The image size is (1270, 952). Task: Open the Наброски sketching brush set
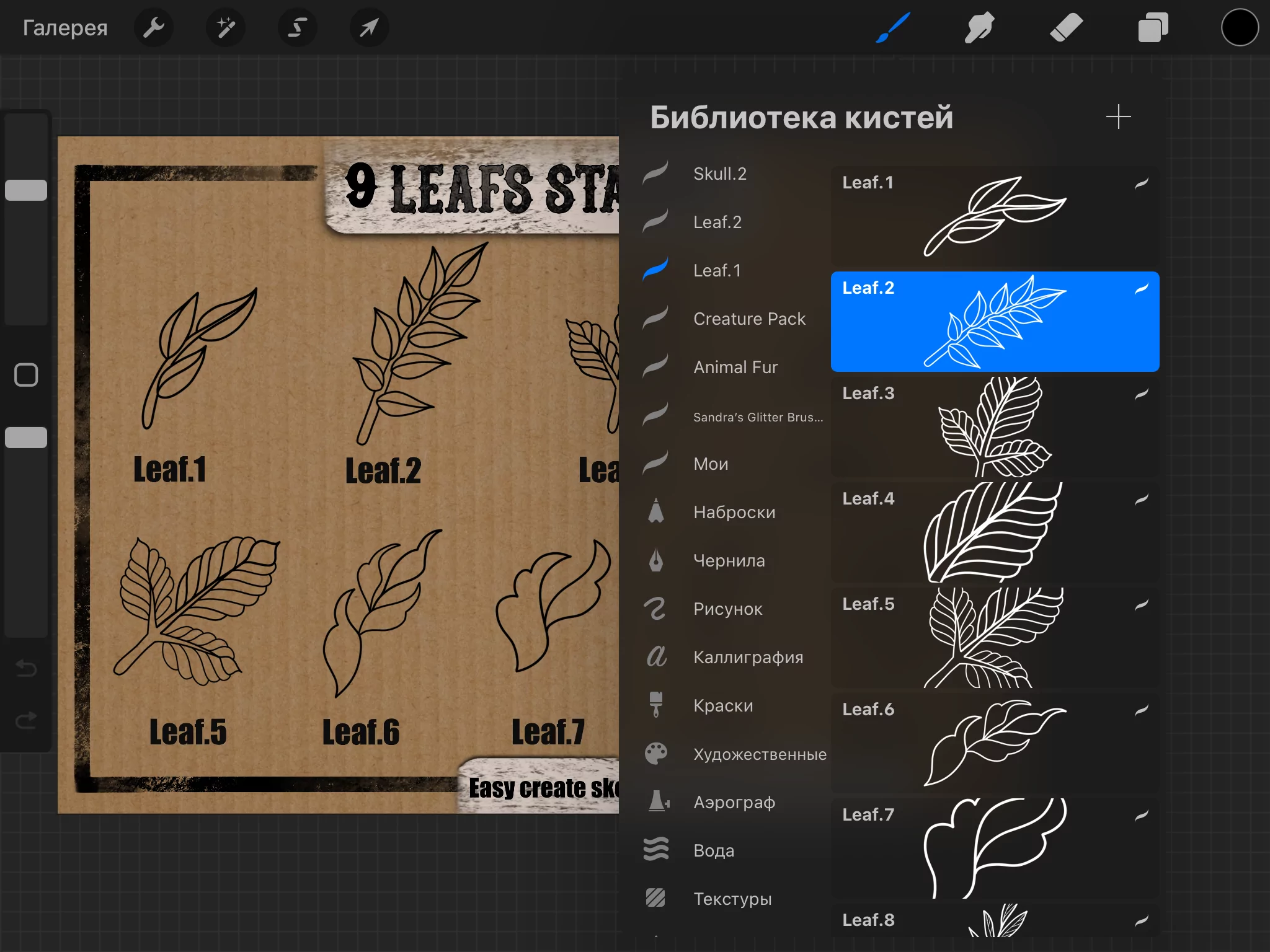click(x=735, y=512)
